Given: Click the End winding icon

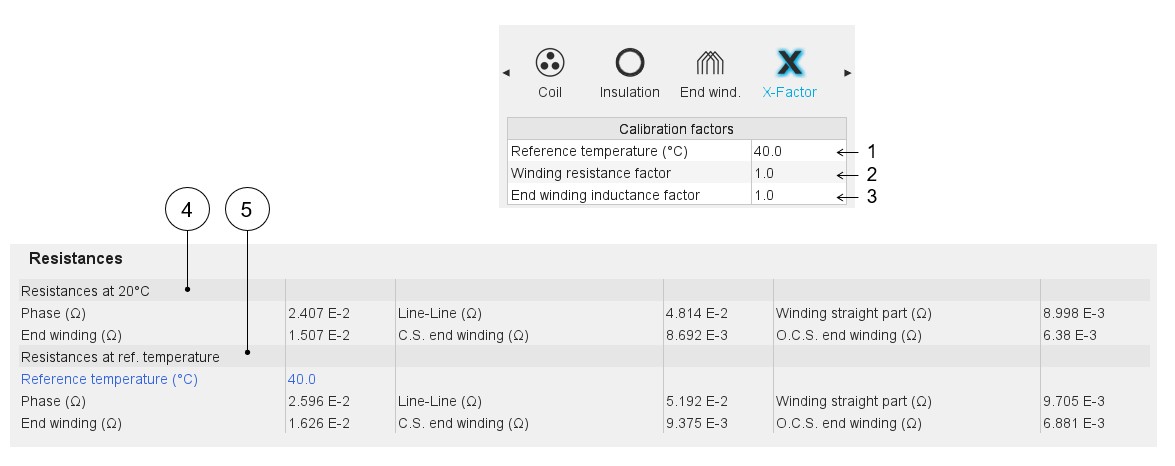Looking at the screenshot, I should click(710, 63).
